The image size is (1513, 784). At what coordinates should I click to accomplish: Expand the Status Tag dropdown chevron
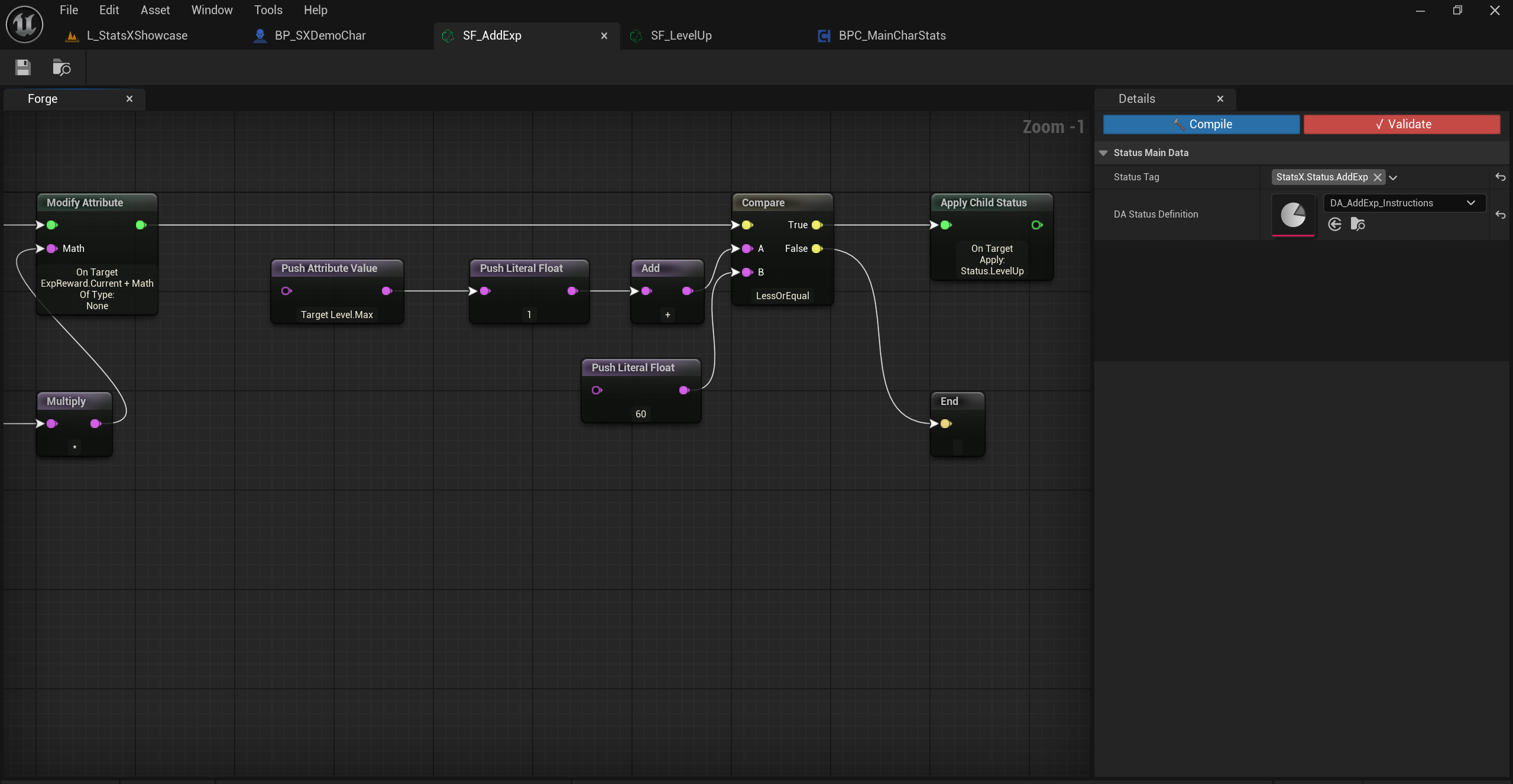1393,177
